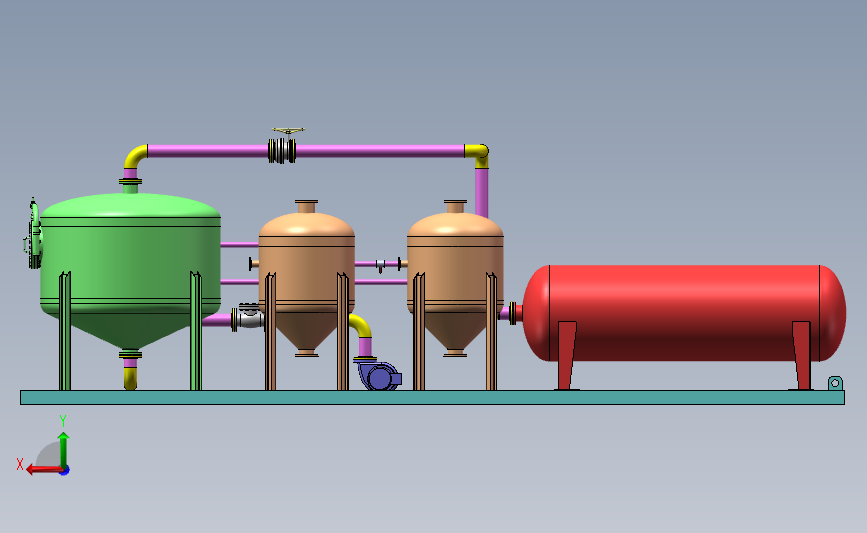Select top nozzle of right orange tank
867x533 pixels.
455,206
